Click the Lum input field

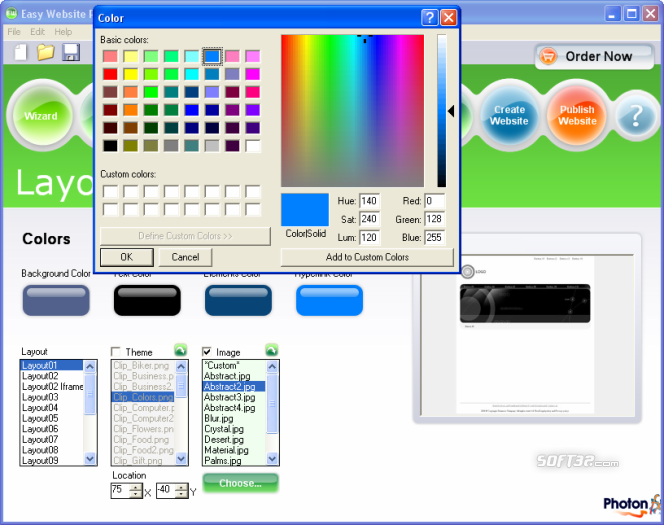pyautogui.click(x=370, y=238)
